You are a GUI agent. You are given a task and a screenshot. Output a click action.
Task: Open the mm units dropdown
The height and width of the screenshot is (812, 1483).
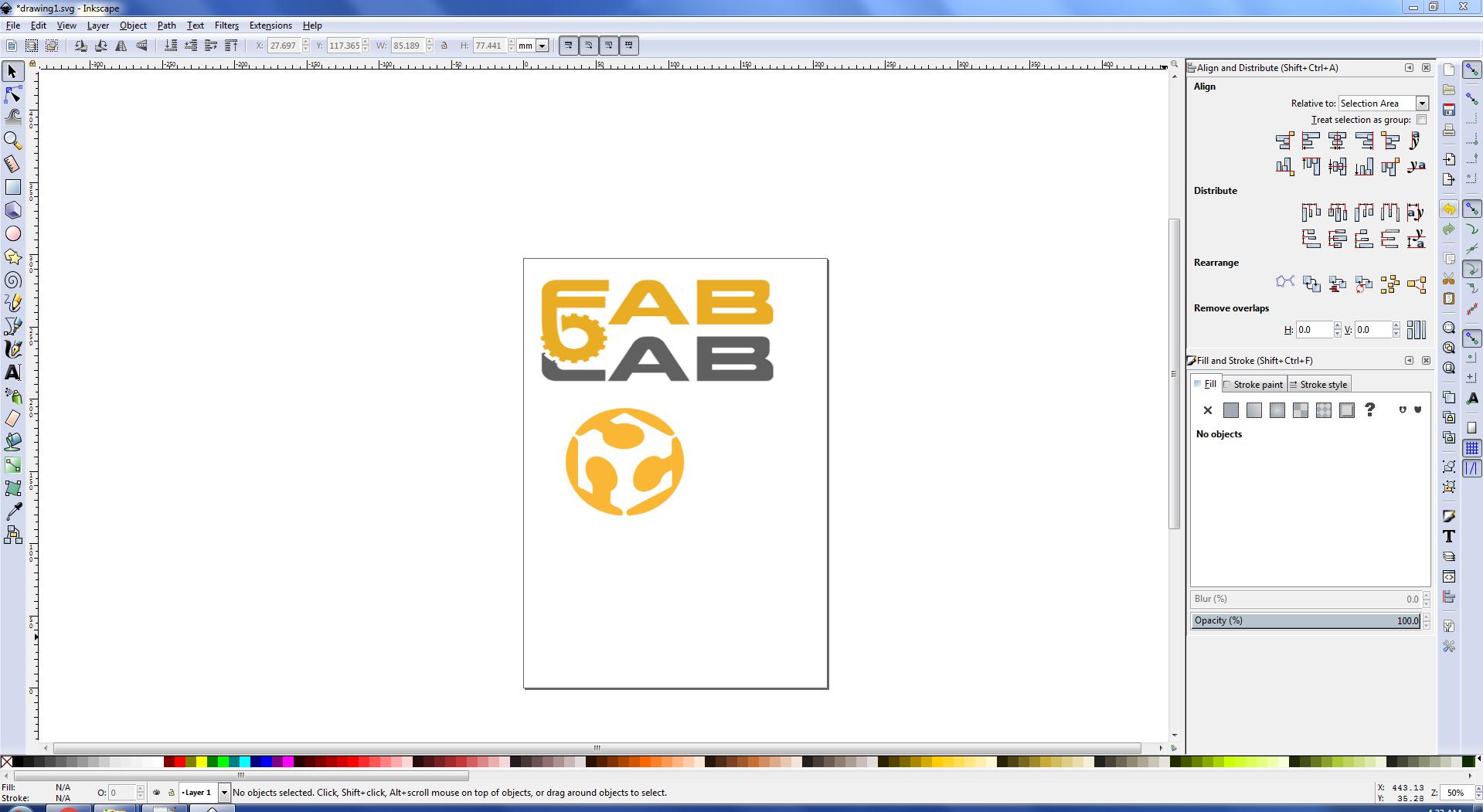tap(543, 46)
